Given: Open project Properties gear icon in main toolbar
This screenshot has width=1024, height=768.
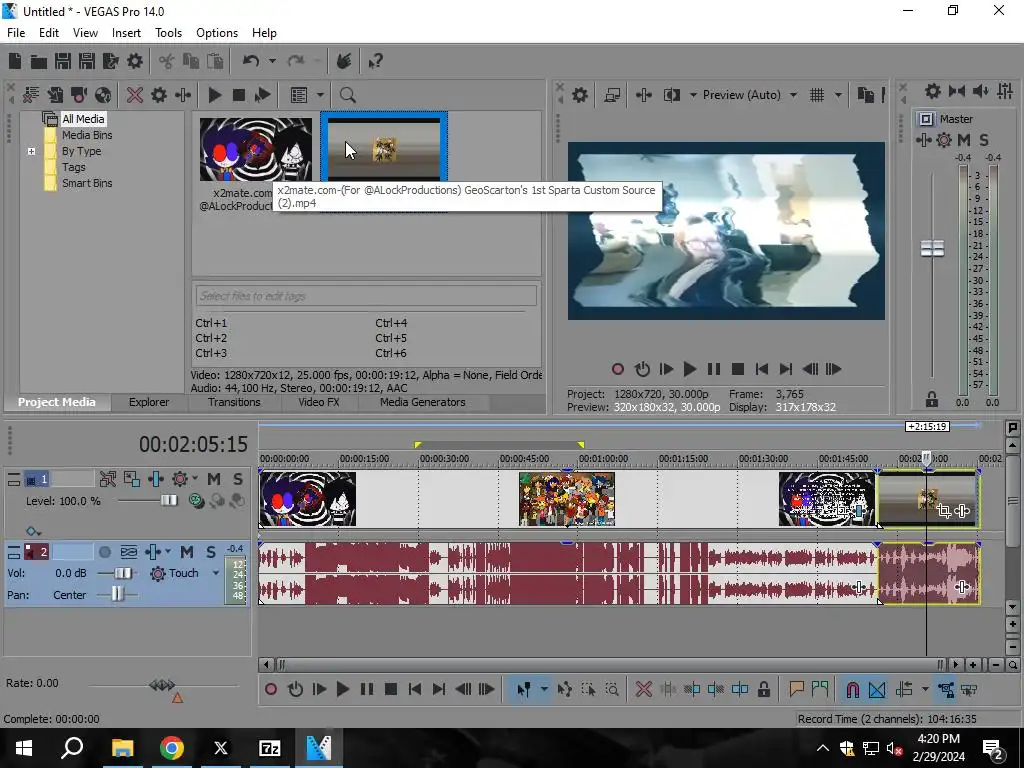Looking at the screenshot, I should (135, 61).
